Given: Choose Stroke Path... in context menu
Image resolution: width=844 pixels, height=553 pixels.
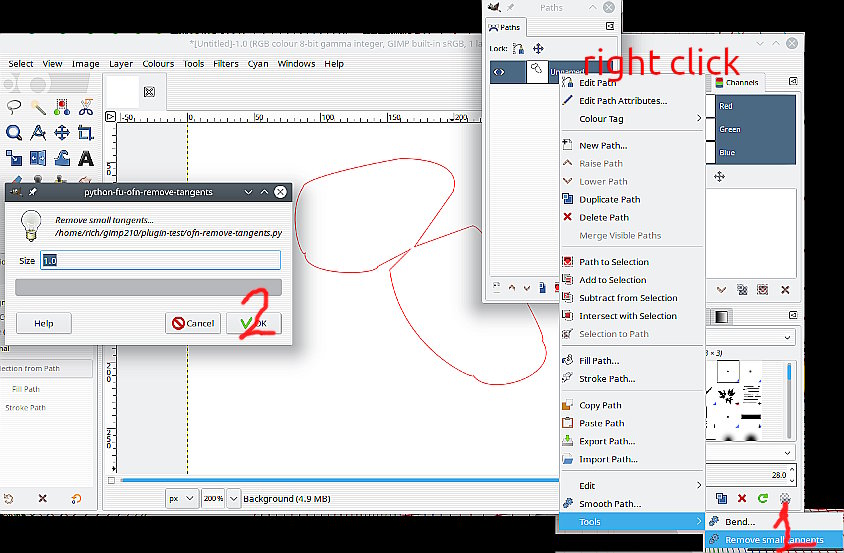Looking at the screenshot, I should (632, 379).
